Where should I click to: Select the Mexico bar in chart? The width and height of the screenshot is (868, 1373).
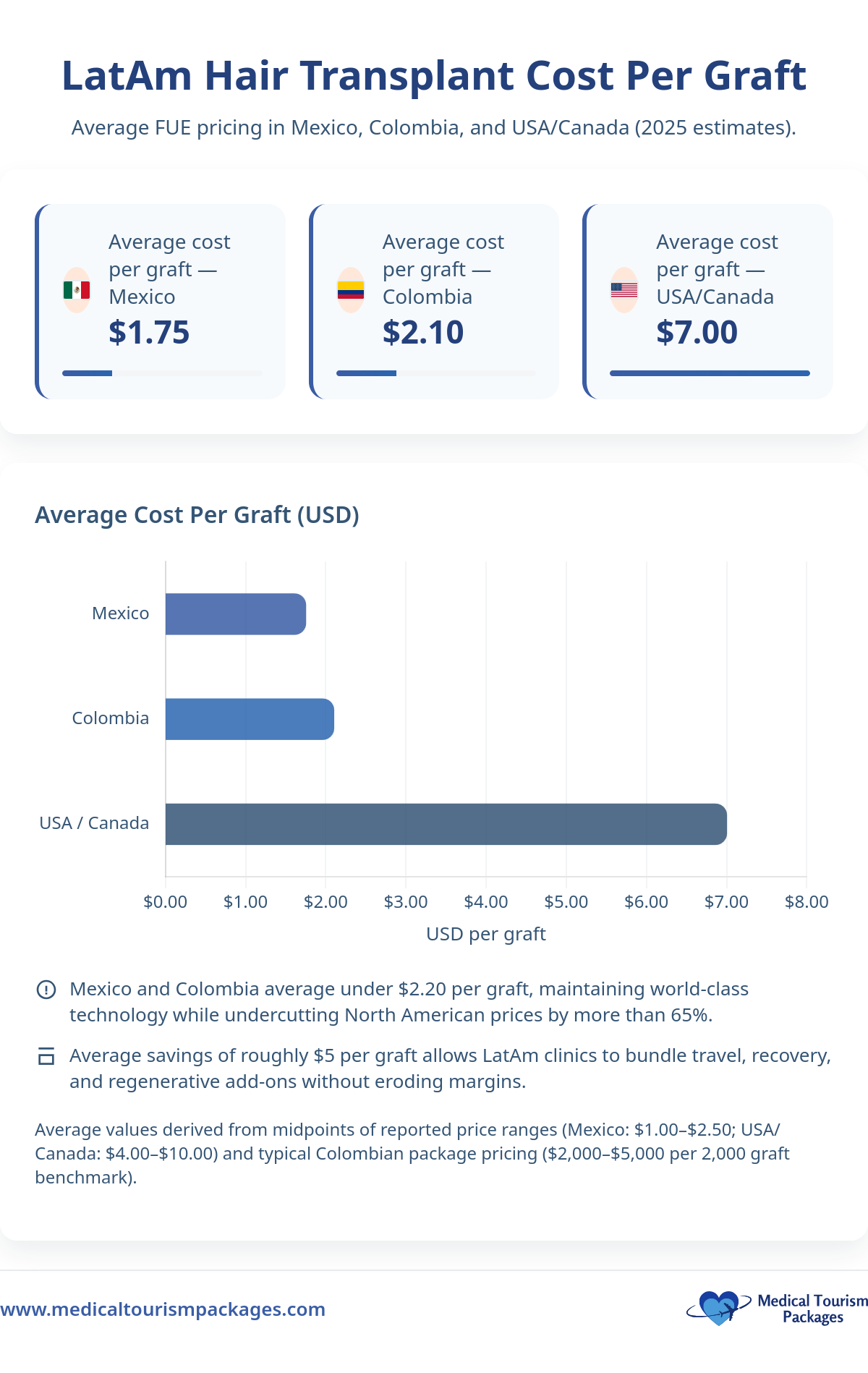pyautogui.click(x=236, y=614)
